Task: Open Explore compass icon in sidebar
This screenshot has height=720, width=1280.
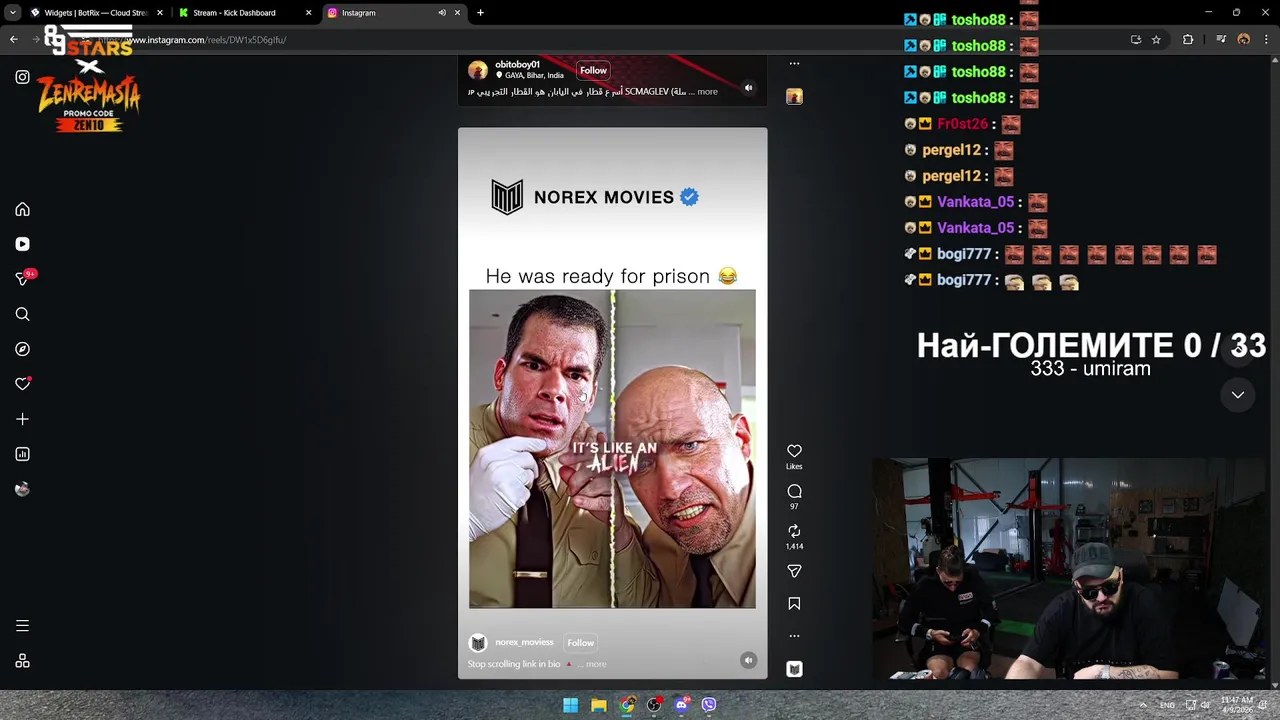Action: pyautogui.click(x=22, y=349)
